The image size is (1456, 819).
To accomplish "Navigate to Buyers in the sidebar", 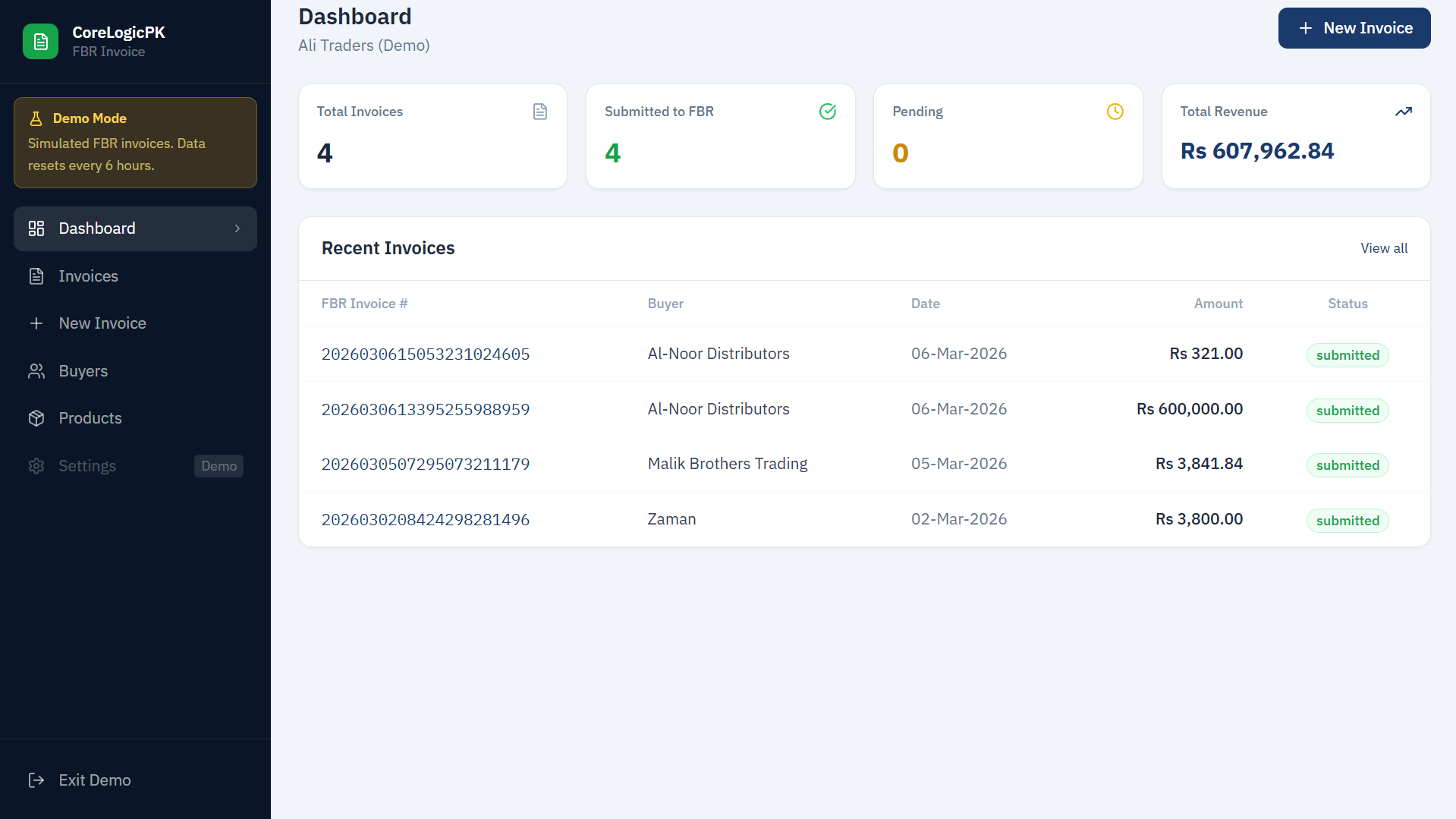I will pos(83,370).
